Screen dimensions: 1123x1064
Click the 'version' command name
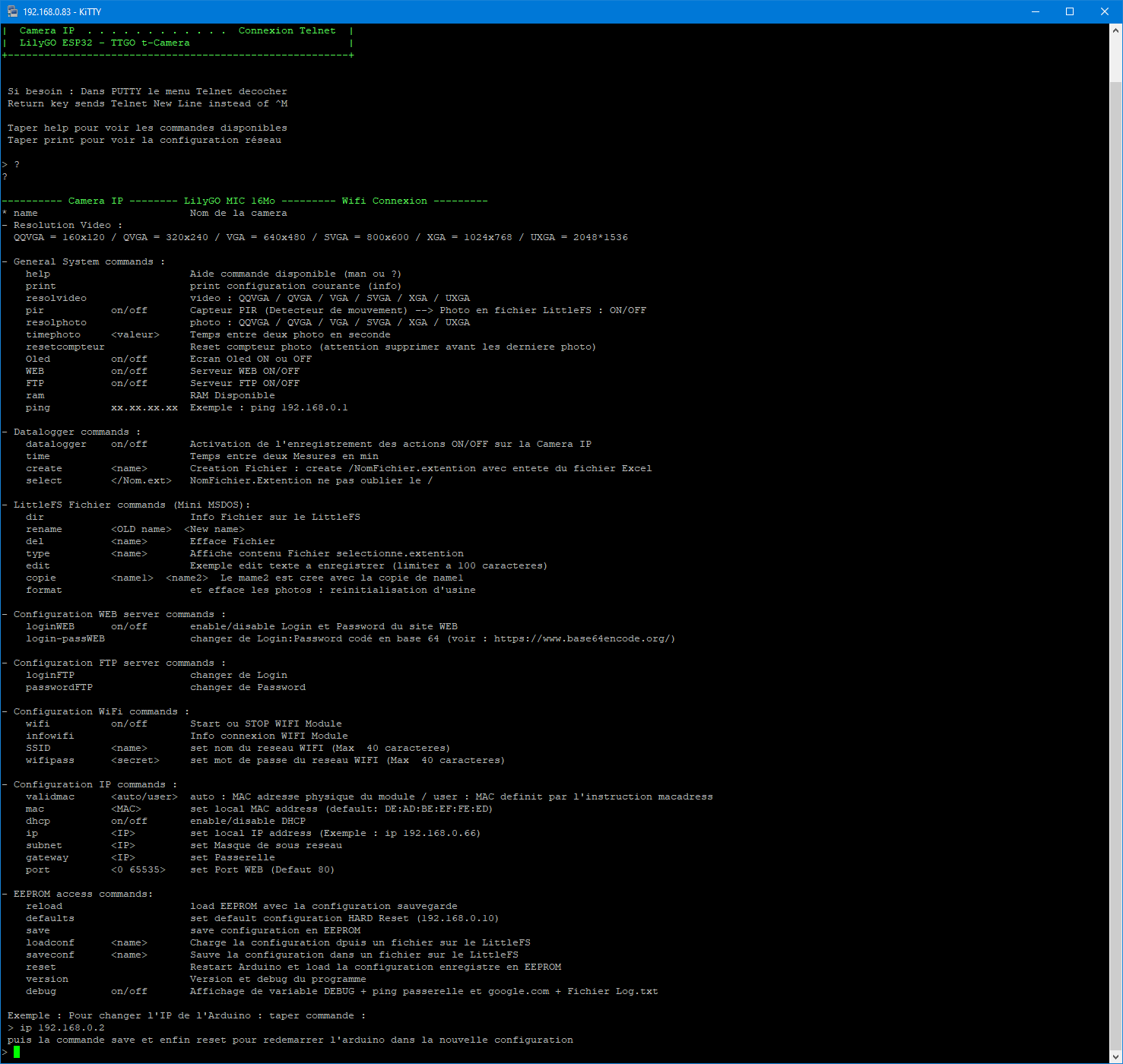(47, 979)
